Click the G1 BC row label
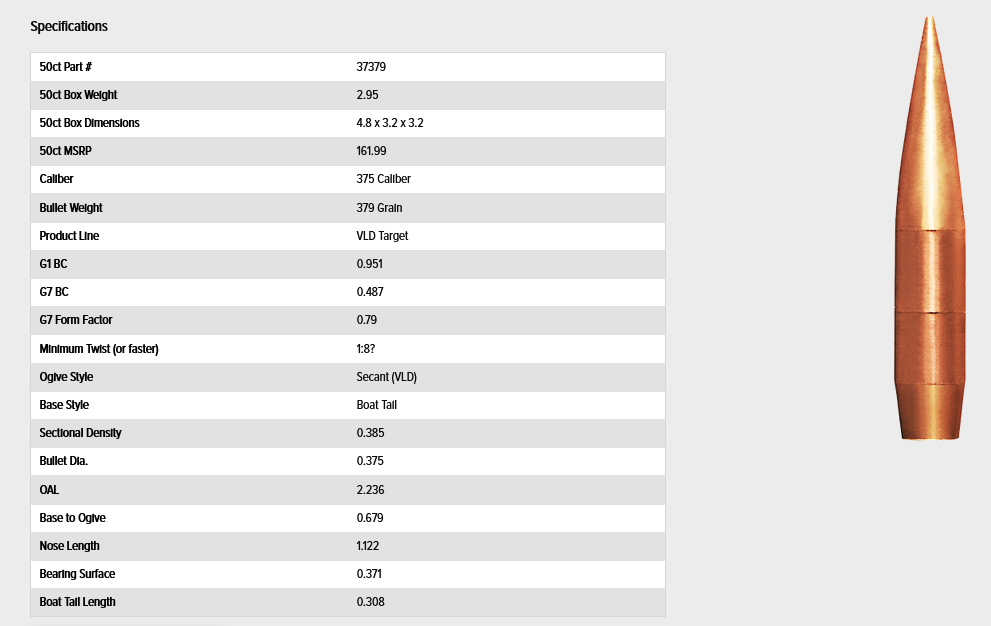 pyautogui.click(x=53, y=264)
